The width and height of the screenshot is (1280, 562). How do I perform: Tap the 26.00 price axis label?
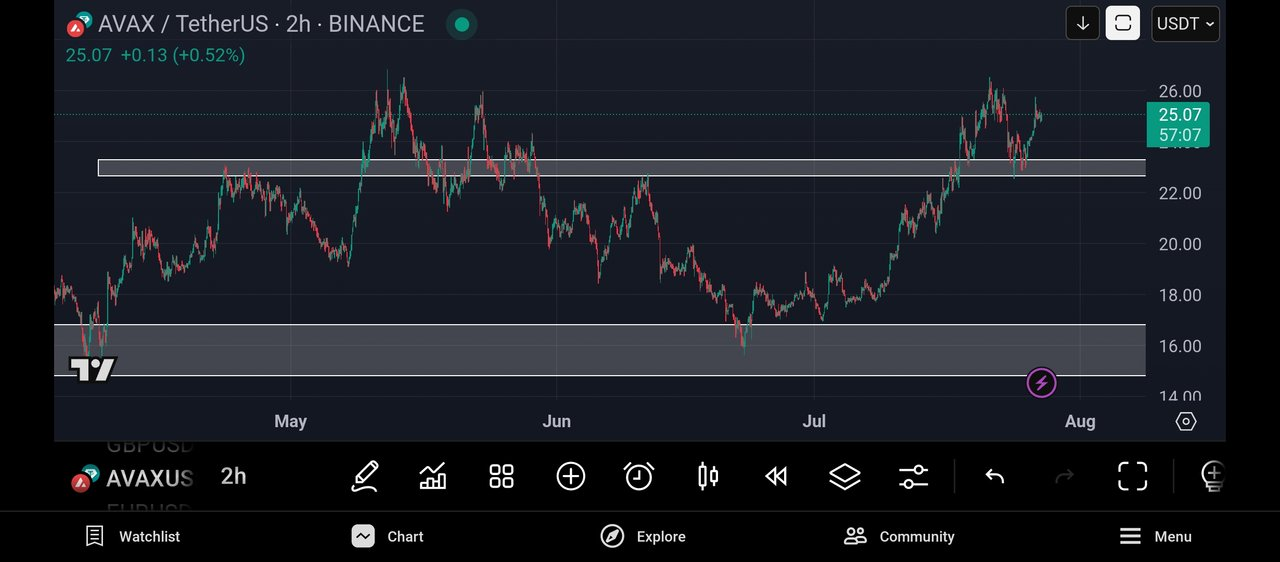pos(1180,91)
